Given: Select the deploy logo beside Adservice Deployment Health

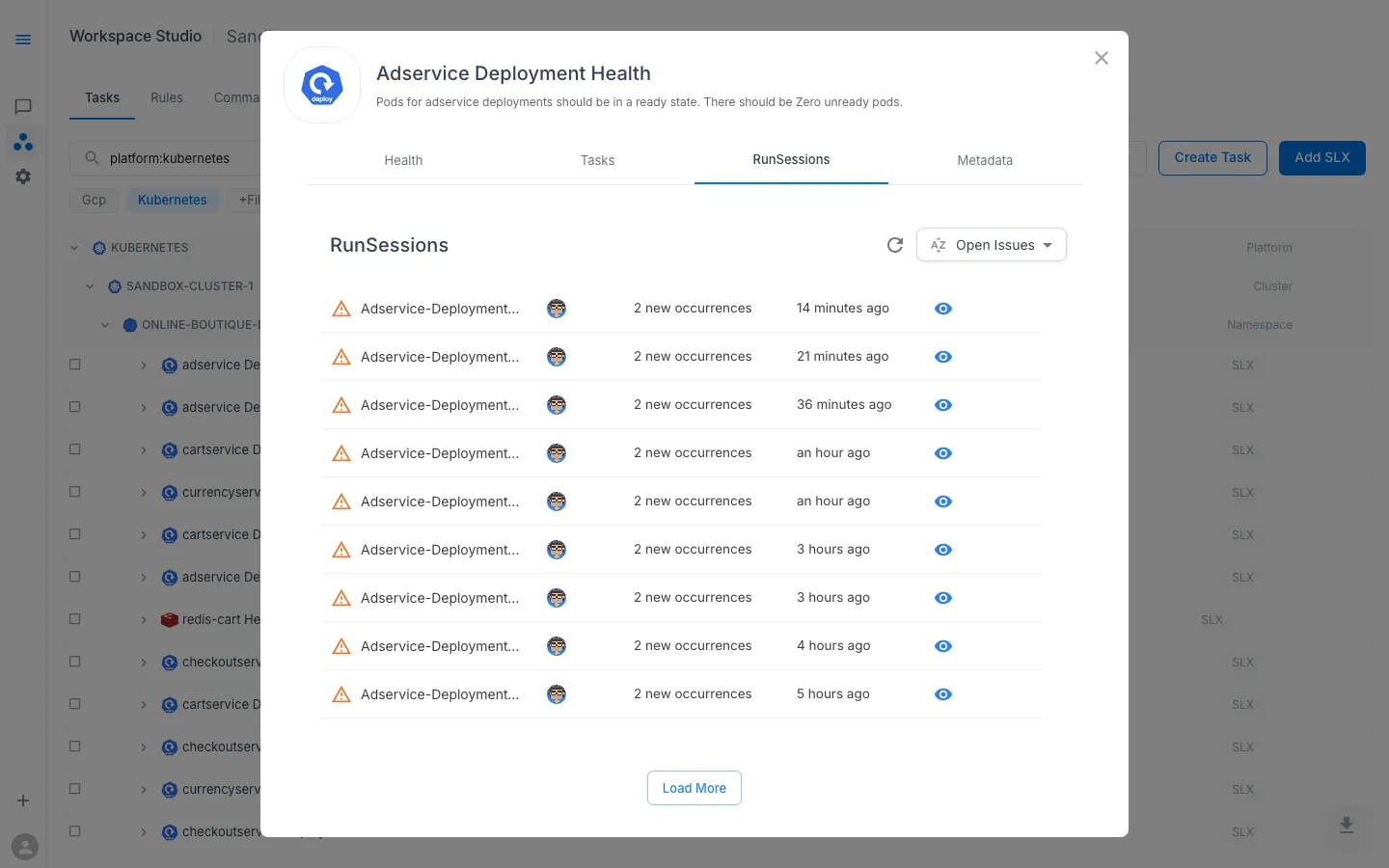Looking at the screenshot, I should point(321,85).
